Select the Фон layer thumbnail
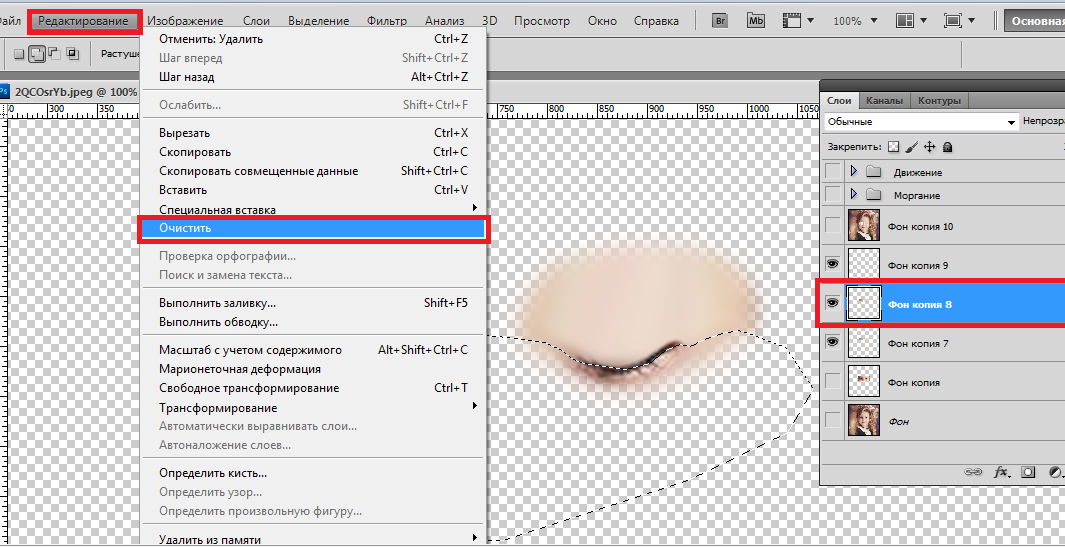The width and height of the screenshot is (1065, 547). [864, 421]
